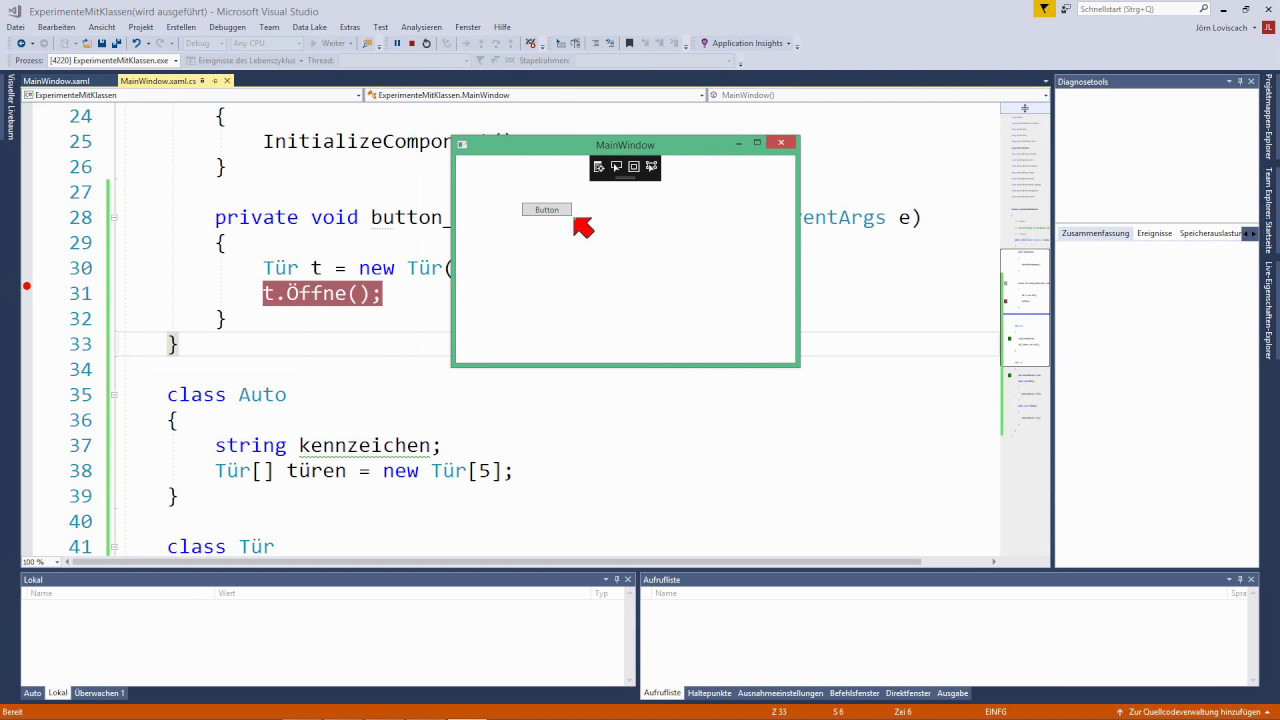Toggle auto-hide pin of Diagnosetools panel
1280x720 pixels.
pos(1240,81)
